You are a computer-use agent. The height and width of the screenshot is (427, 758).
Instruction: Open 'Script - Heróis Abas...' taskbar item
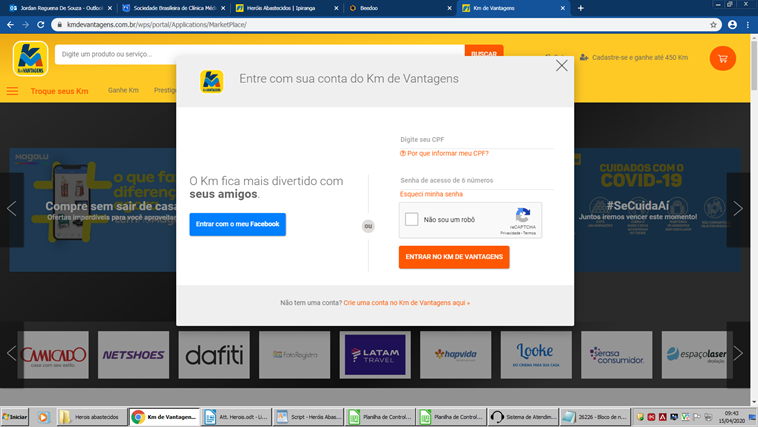(x=309, y=417)
